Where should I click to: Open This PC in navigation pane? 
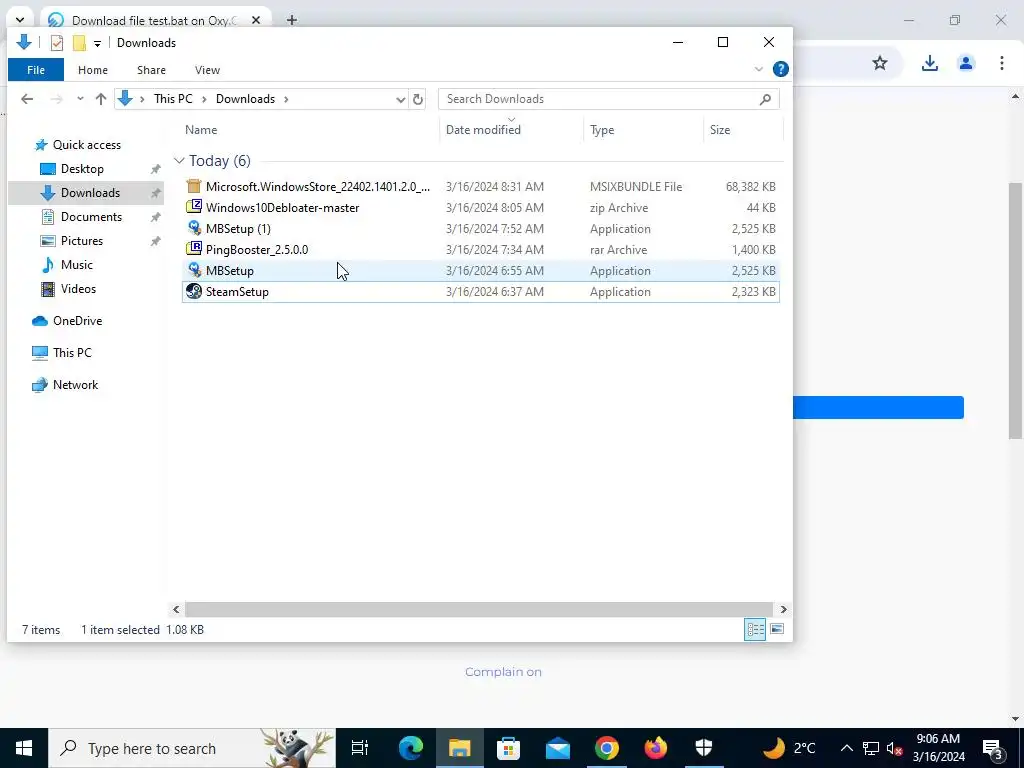point(72,353)
